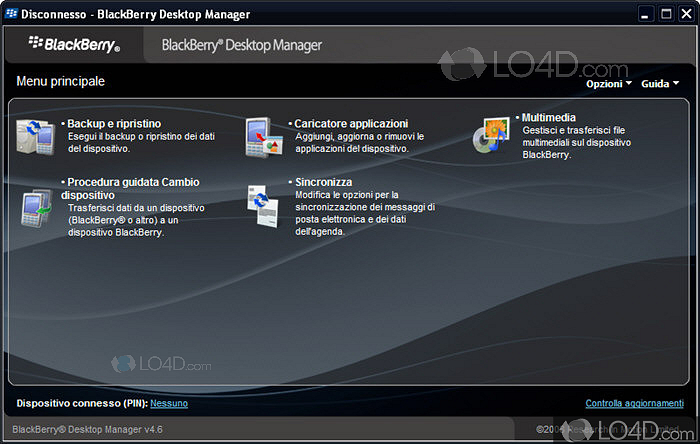Viewport: 700px width, 444px height.
Task: Minimize the Desktop Manager window
Action: tap(645, 14)
